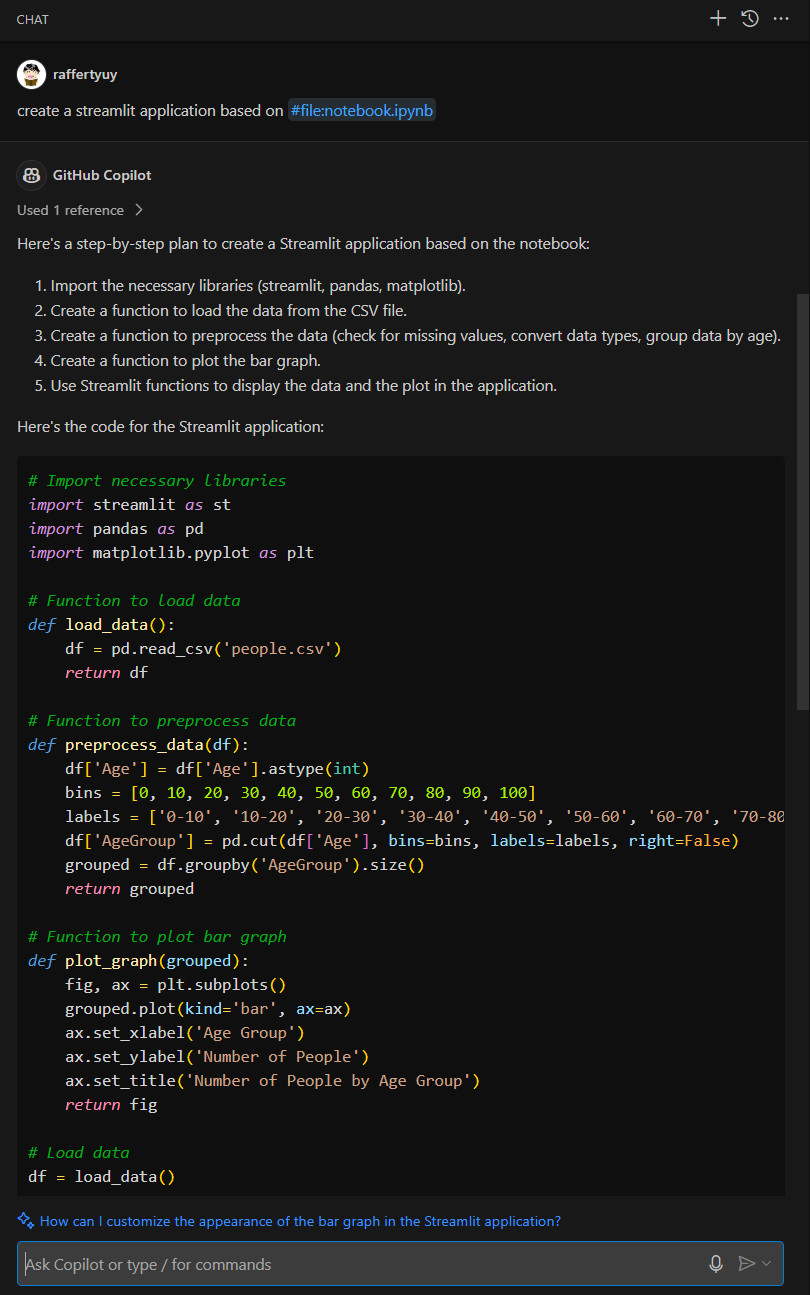The height and width of the screenshot is (1295, 810).
Task: Click the raffertyuy user avatar
Action: tap(32, 75)
